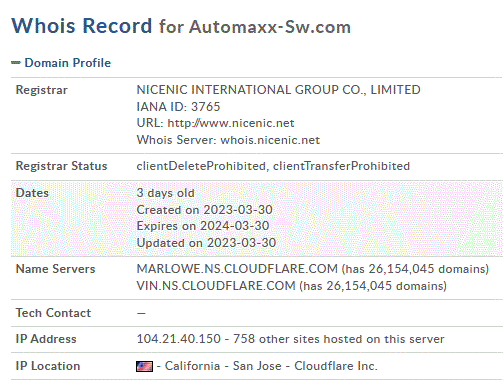Click the Registrar row label
Image resolution: width=504 pixels, height=387 pixels.
pos(42,90)
